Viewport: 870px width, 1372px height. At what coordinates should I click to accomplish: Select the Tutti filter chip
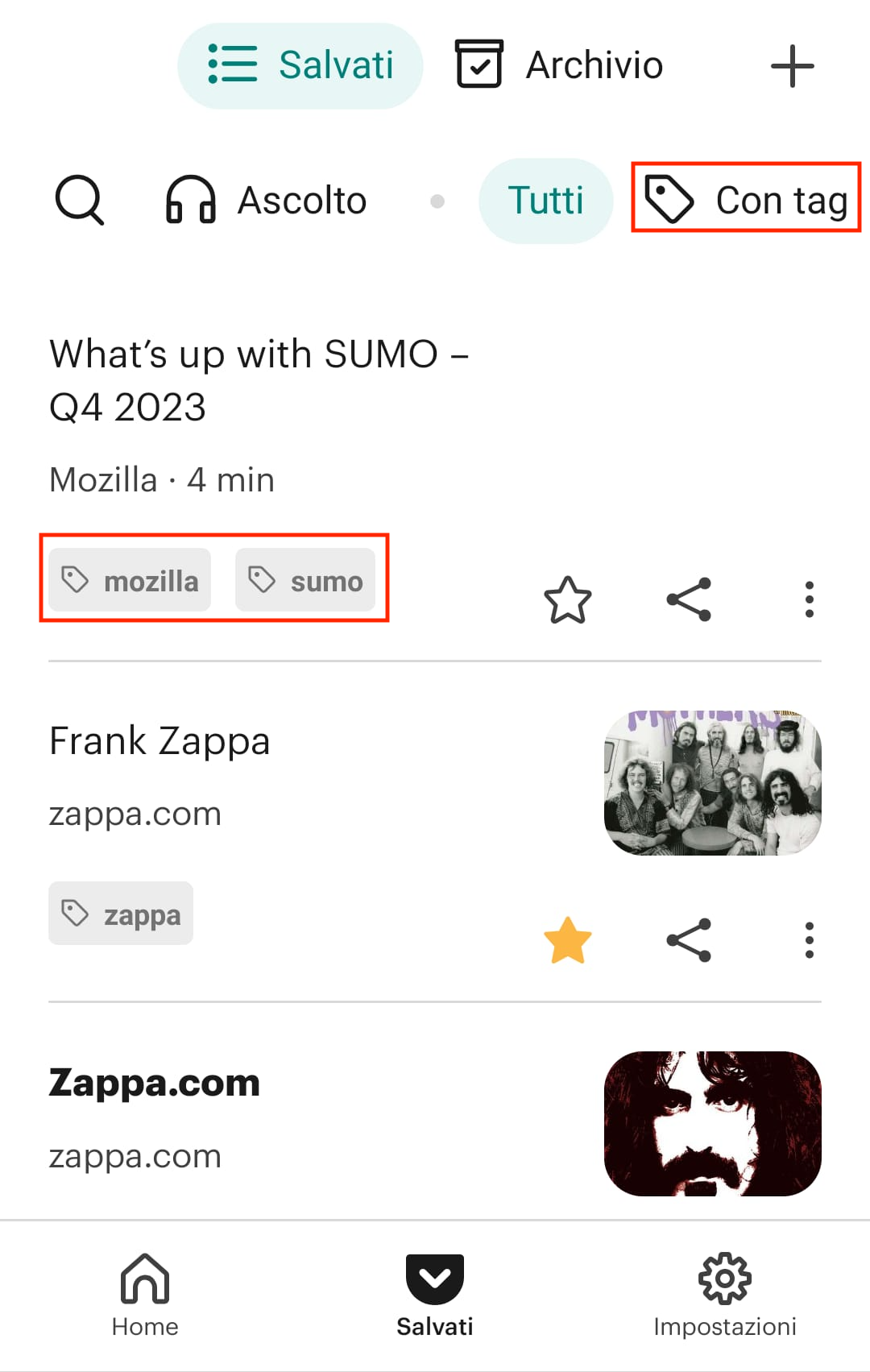tap(545, 201)
